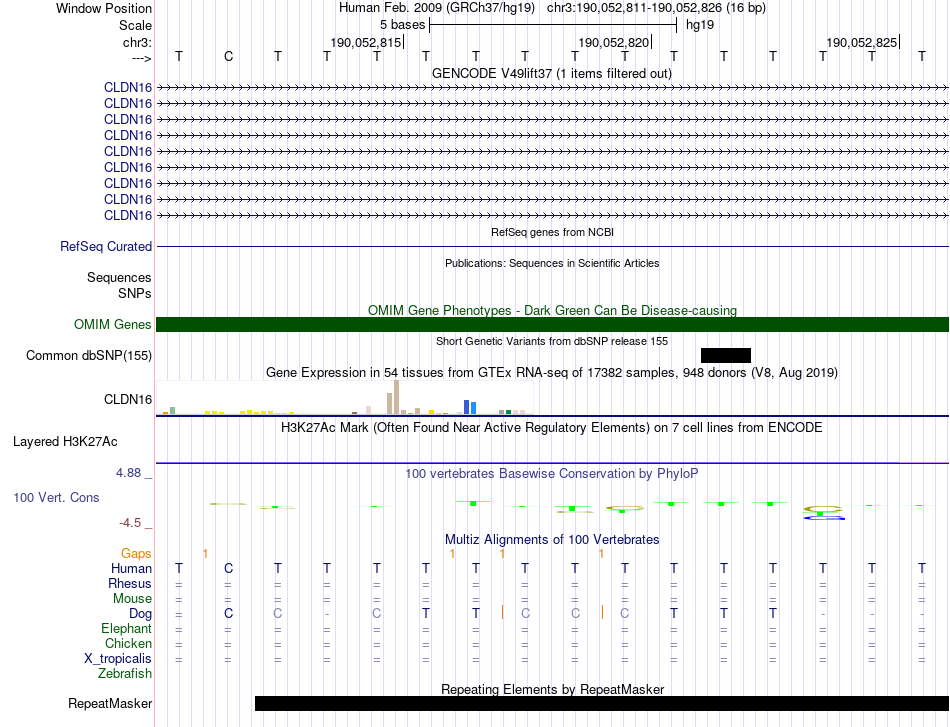Viewport: 950px width, 727px height.
Task: Click the Layered H3K27Ac track label
Action: pyautogui.click(x=65, y=442)
